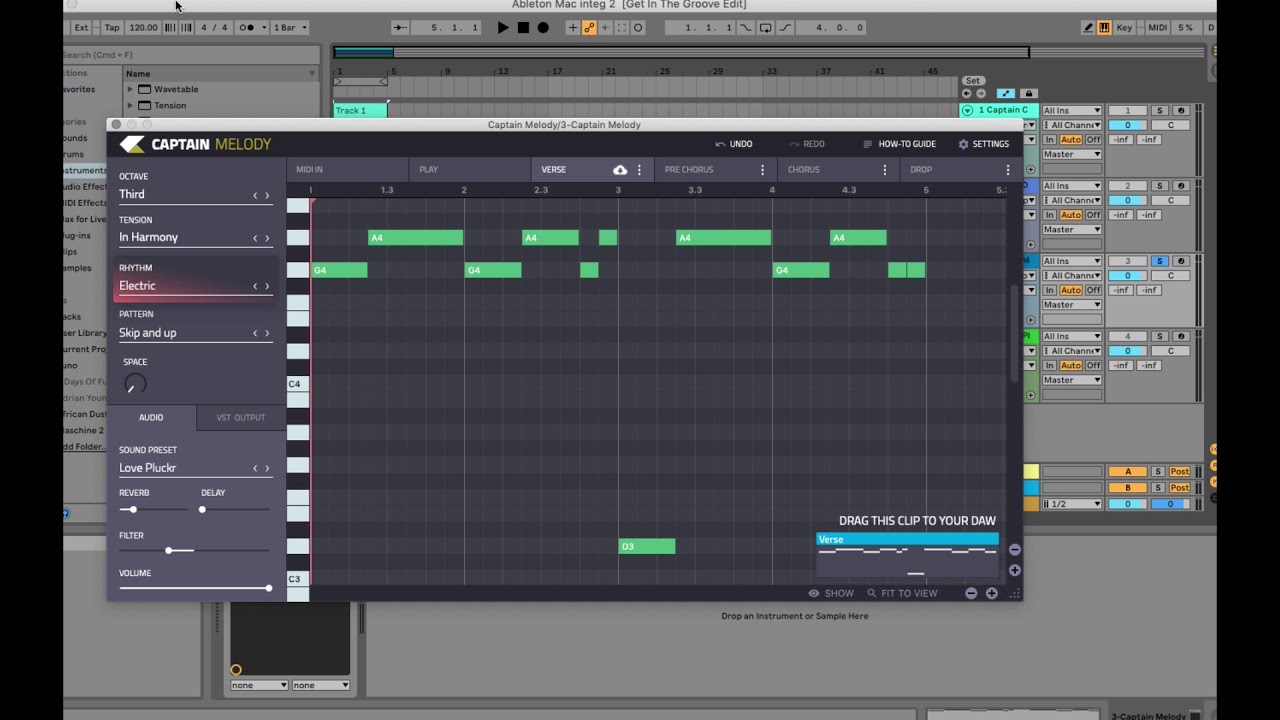Open the Key map mode
The image size is (1280, 720).
(x=1125, y=27)
